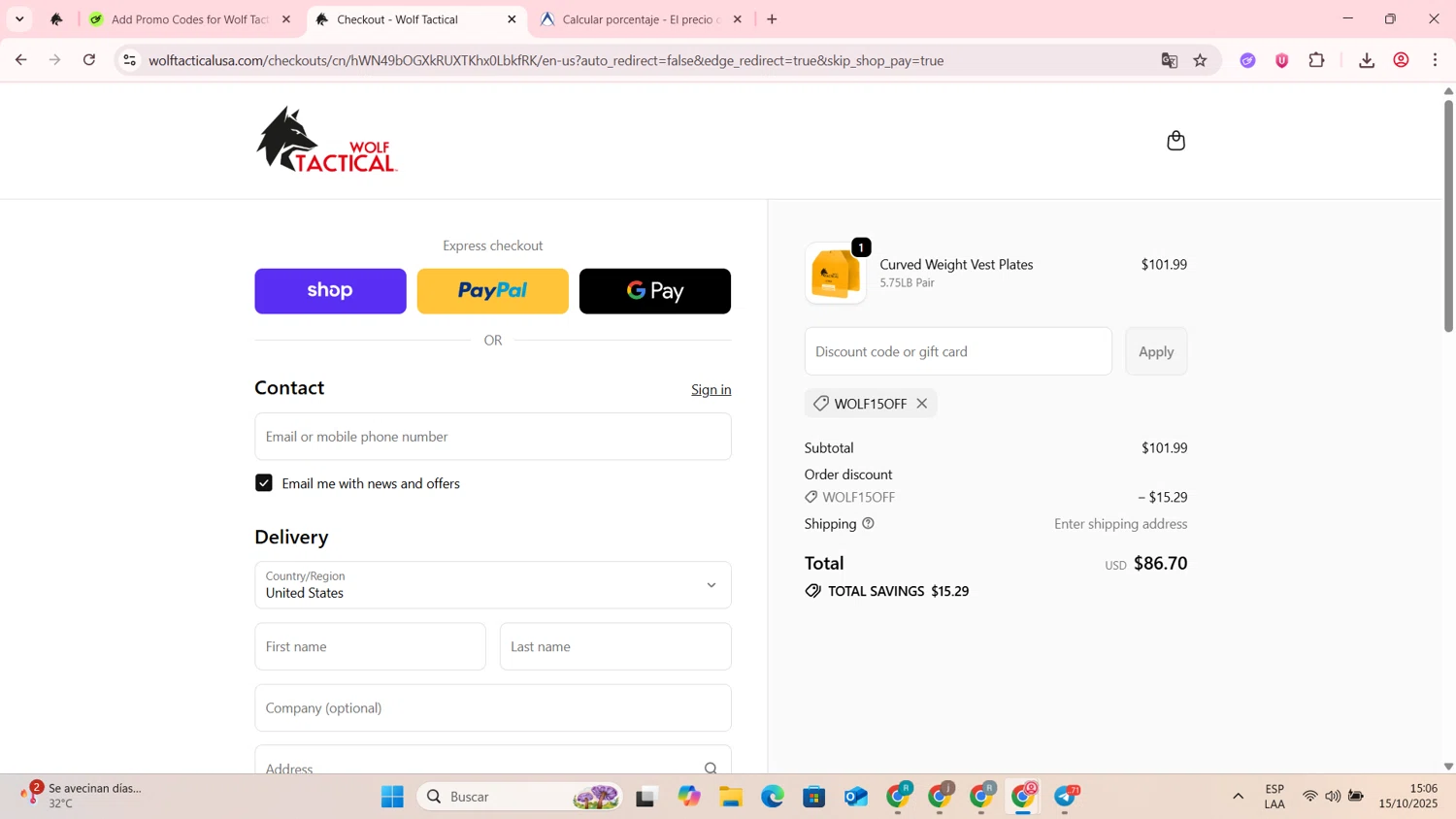1456x819 pixels.
Task: Click the Email or mobile phone number field
Action: click(493, 437)
